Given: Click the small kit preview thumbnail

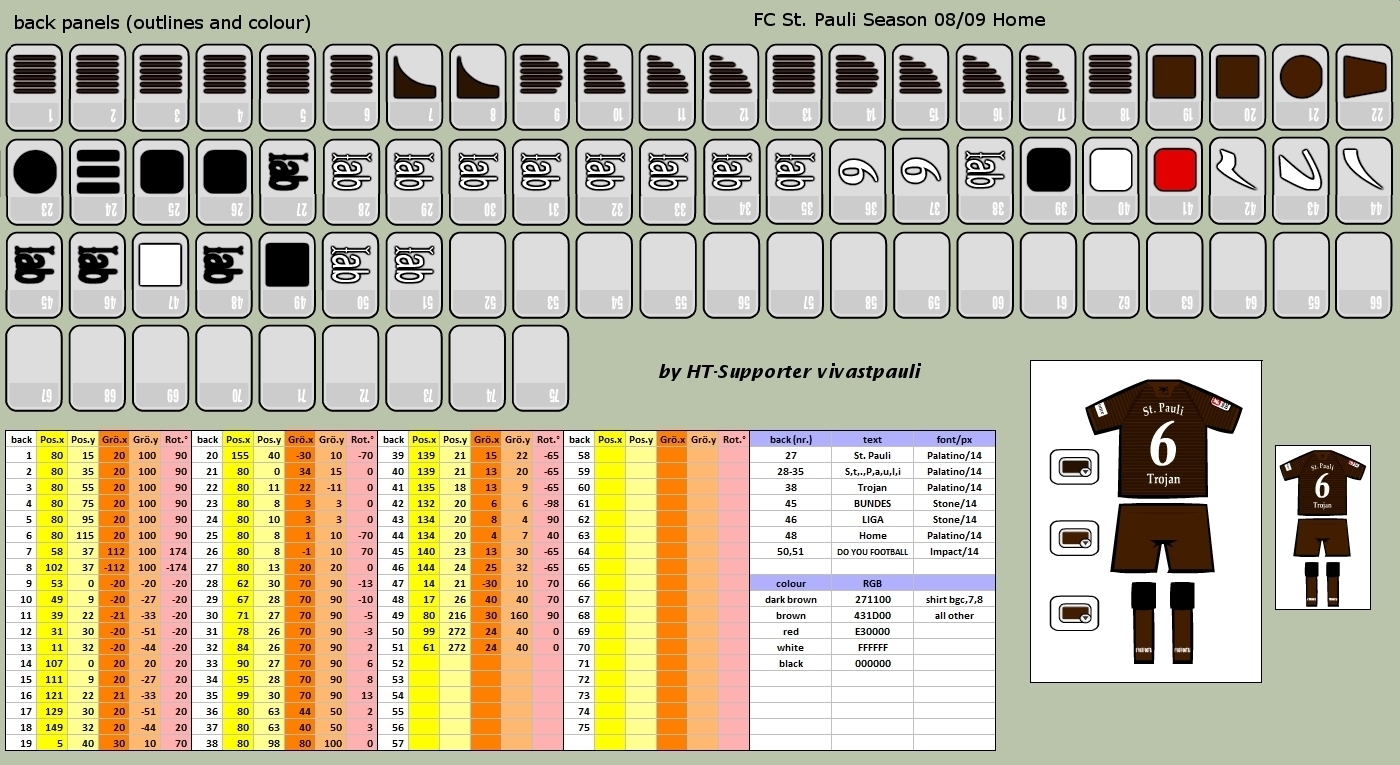Looking at the screenshot, I should (x=1322, y=528).
